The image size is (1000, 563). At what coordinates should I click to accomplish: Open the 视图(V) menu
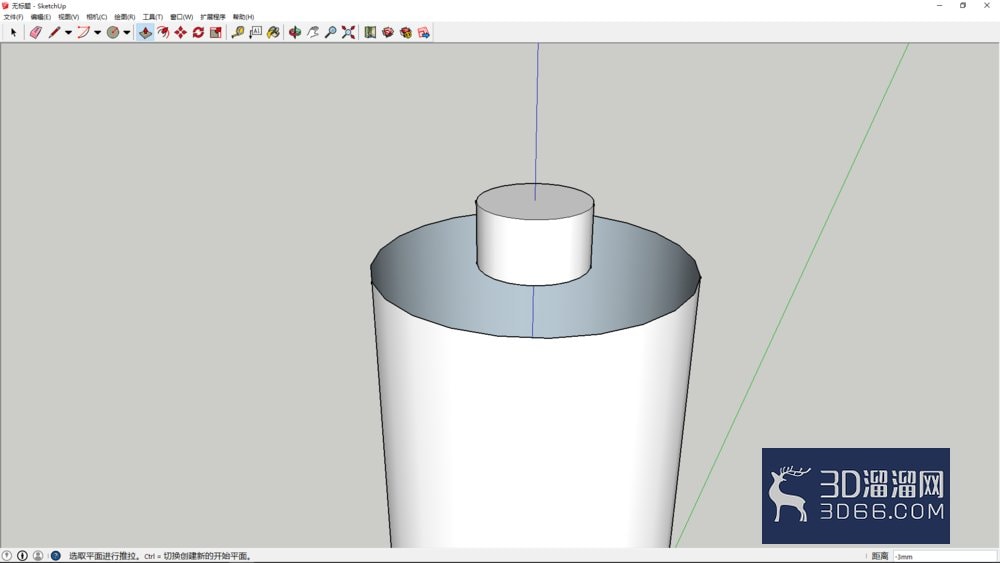pyautogui.click(x=69, y=17)
